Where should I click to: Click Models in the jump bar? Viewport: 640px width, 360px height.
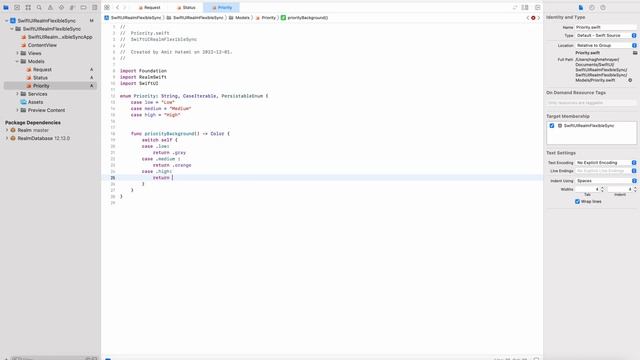click(x=239, y=18)
